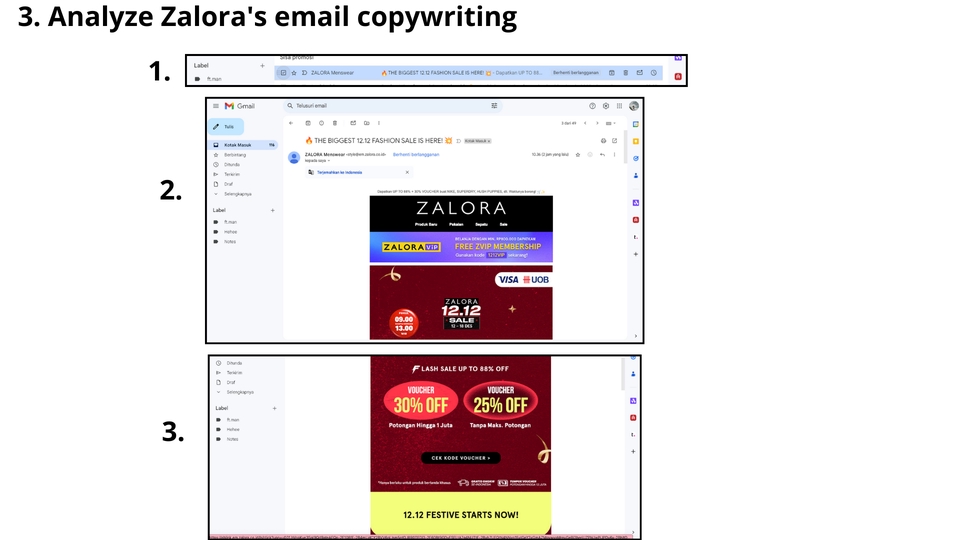Delete the email using the screenshot 1 trash icon
Screen dimensions: 960x540
[x=626, y=73]
